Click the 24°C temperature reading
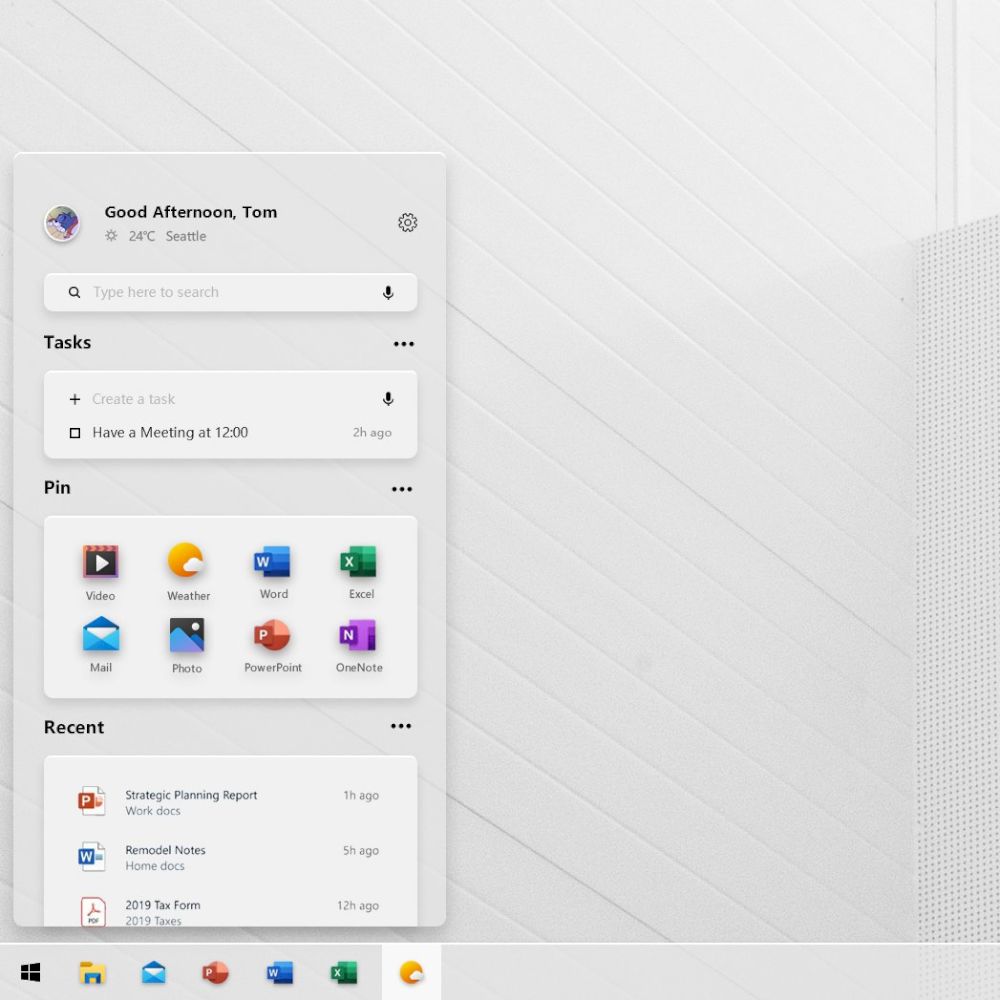Screen dimensions: 1000x1000 tap(142, 236)
